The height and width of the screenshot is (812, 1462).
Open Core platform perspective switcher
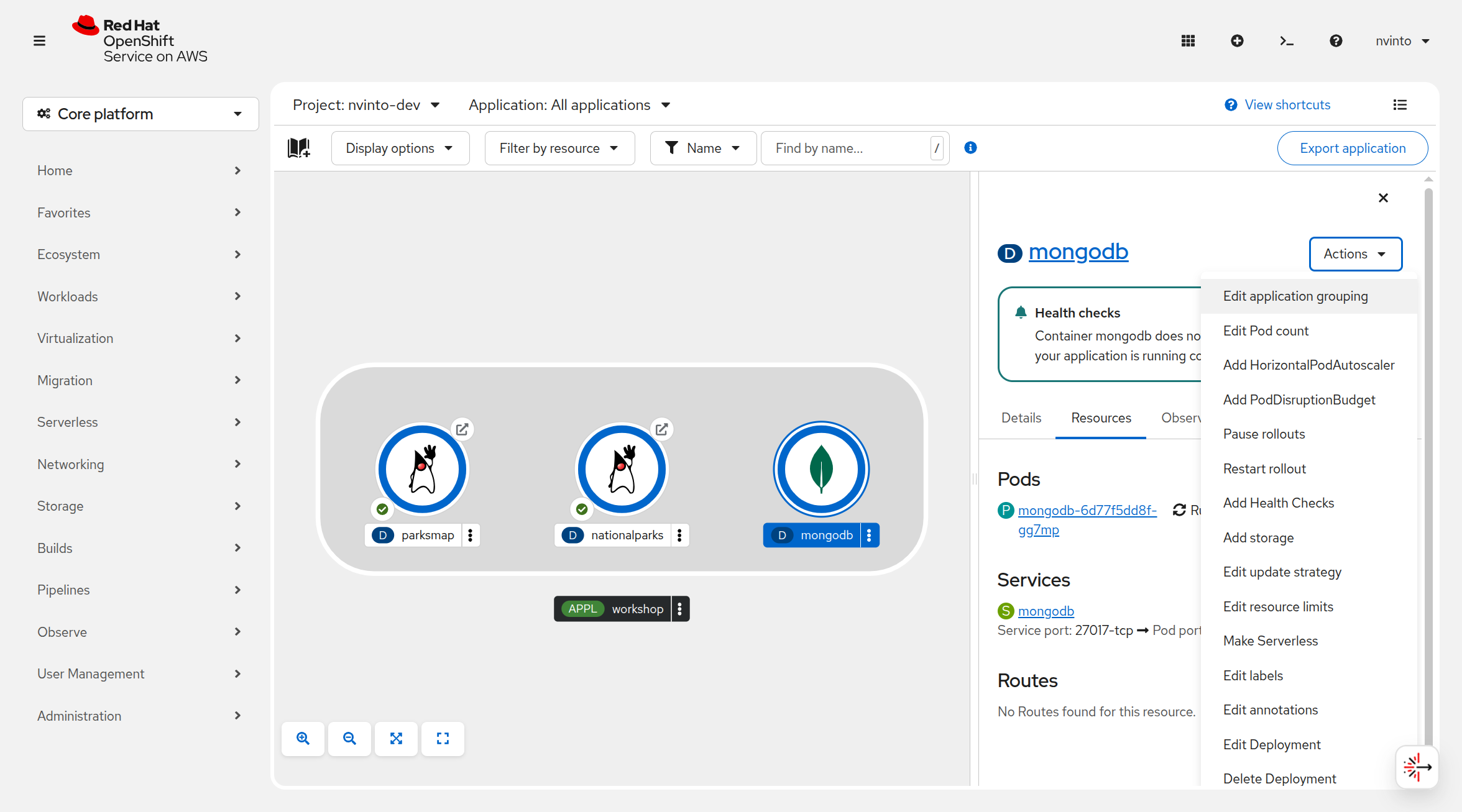coord(140,114)
